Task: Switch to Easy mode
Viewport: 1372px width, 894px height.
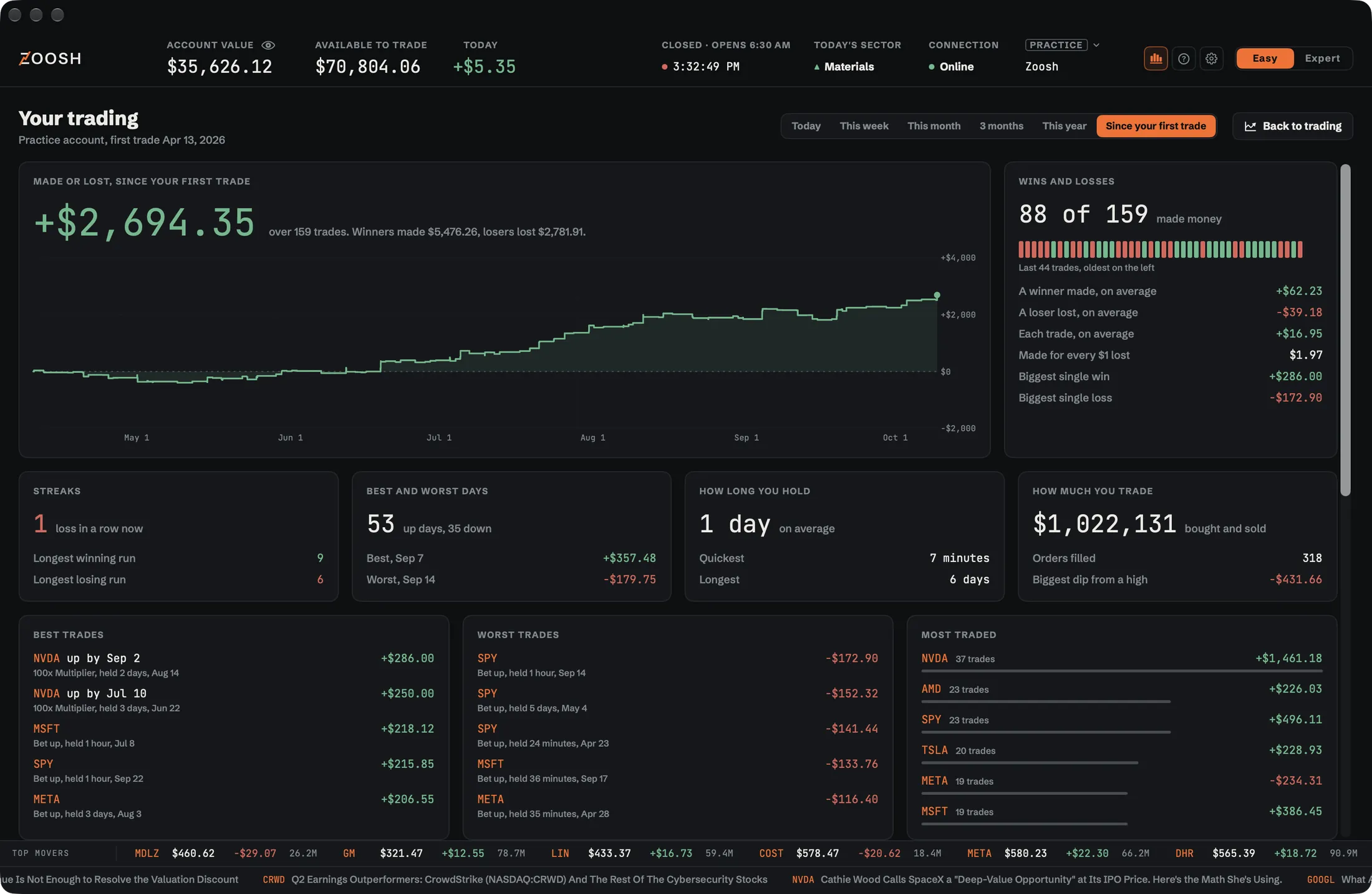Action: [1265, 58]
